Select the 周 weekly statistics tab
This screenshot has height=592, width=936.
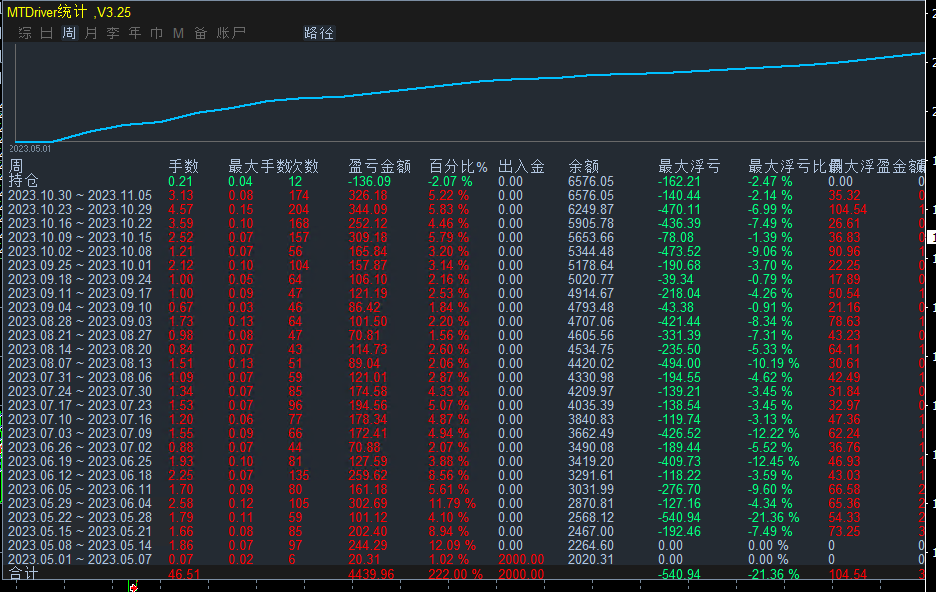pos(69,33)
